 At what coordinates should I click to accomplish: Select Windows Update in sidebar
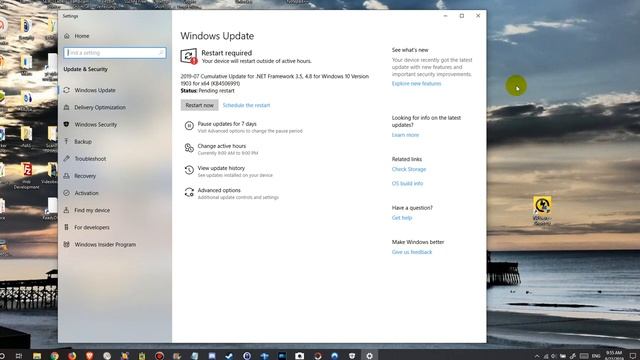[95, 90]
